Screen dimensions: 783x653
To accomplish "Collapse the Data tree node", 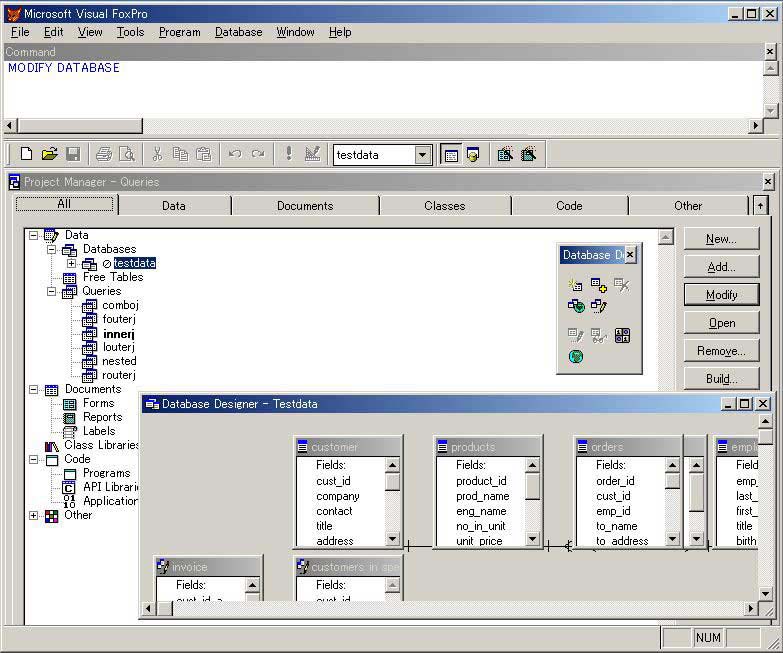I will (x=33, y=235).
